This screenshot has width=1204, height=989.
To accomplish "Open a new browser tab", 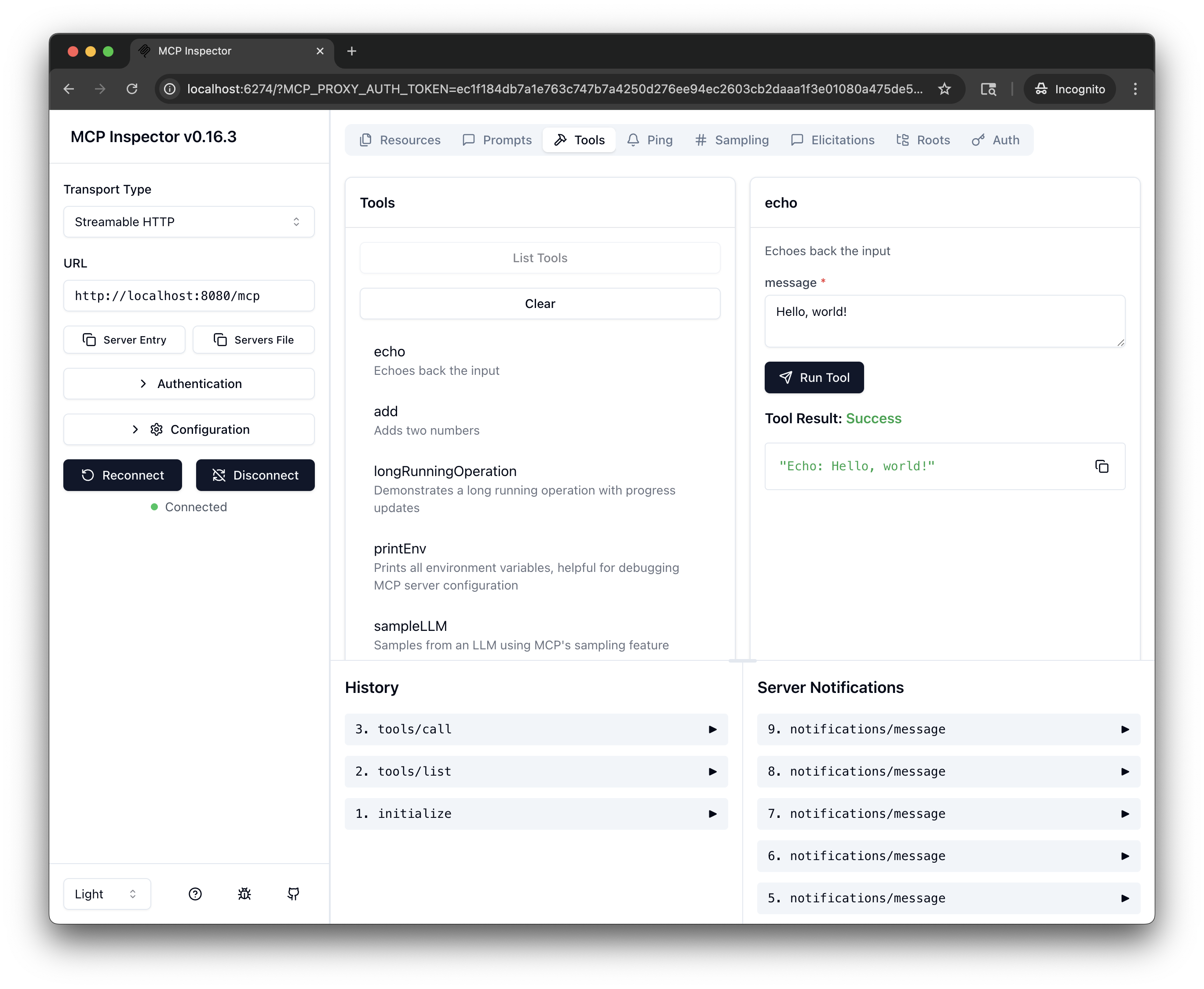I will point(352,51).
